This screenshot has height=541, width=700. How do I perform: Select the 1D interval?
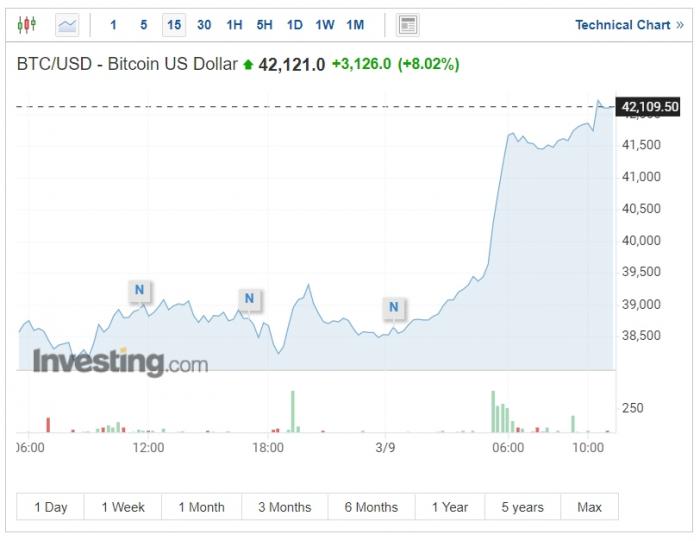coord(294,25)
